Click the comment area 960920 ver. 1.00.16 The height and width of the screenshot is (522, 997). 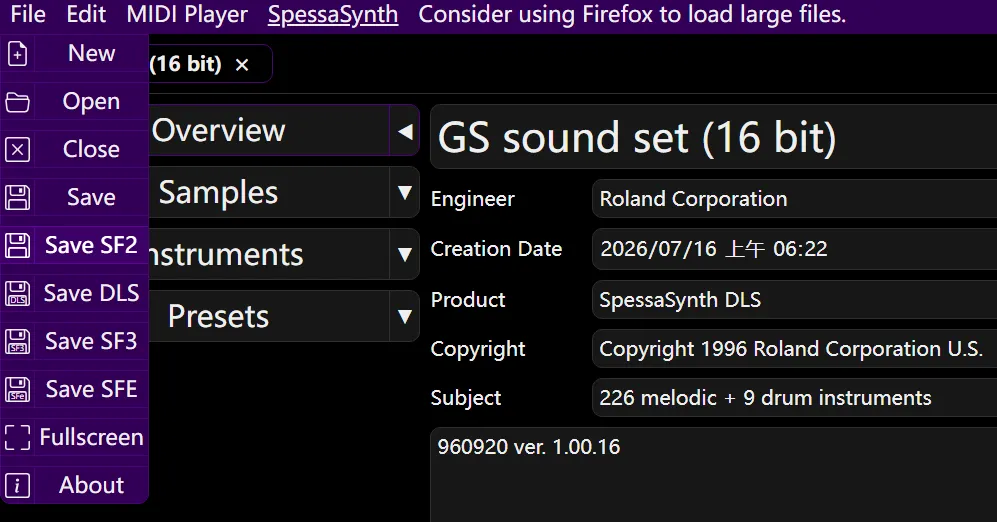click(x=713, y=474)
